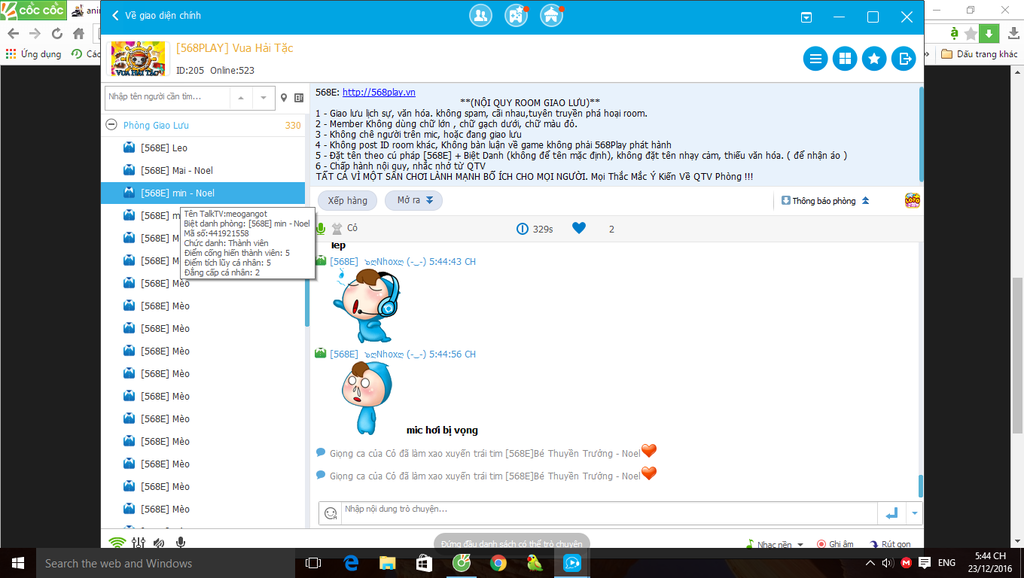Open the games icon in title bar
This screenshot has height=578, width=1024.
pos(516,16)
